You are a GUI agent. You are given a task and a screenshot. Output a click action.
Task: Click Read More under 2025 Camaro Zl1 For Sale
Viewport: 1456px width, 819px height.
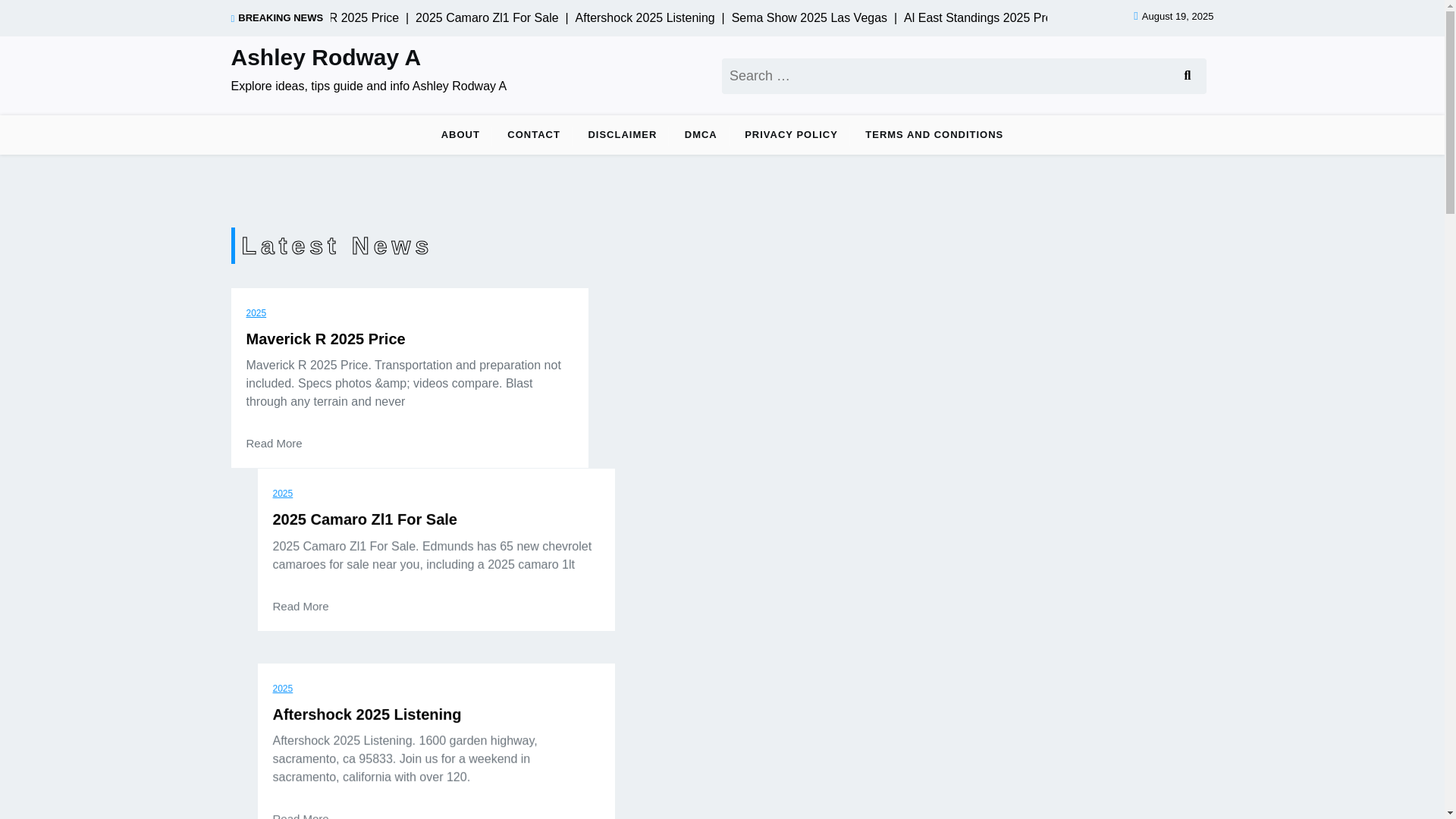point(301,607)
